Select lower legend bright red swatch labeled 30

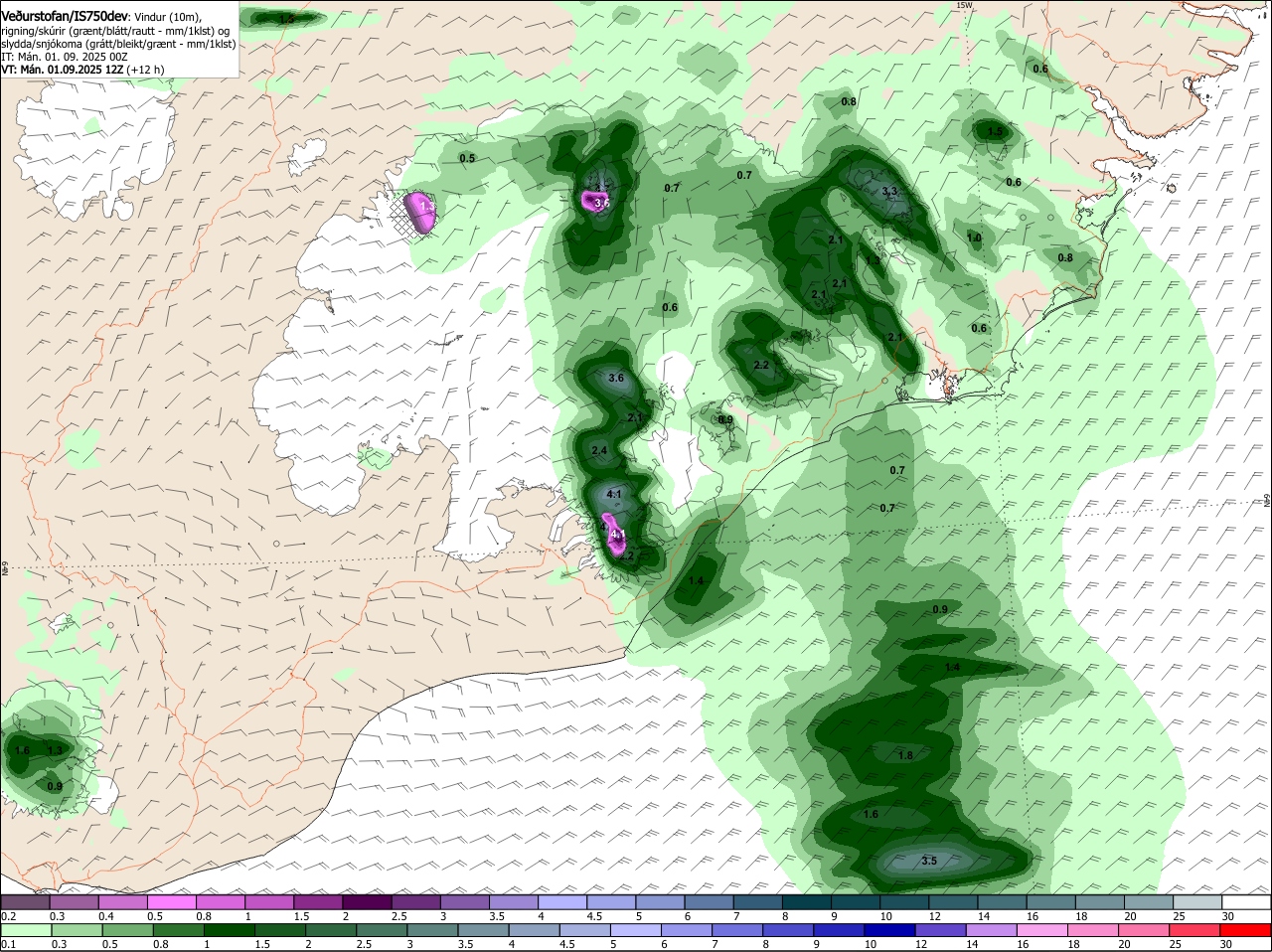tap(1246, 931)
